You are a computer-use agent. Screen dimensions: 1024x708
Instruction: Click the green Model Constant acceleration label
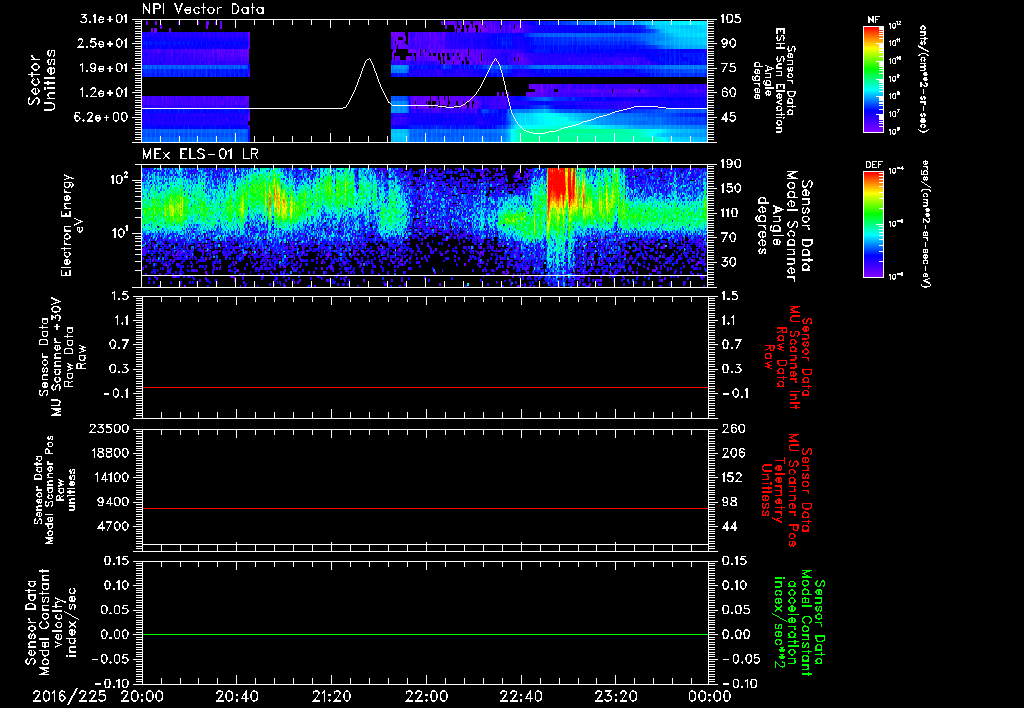[x=800, y=623]
